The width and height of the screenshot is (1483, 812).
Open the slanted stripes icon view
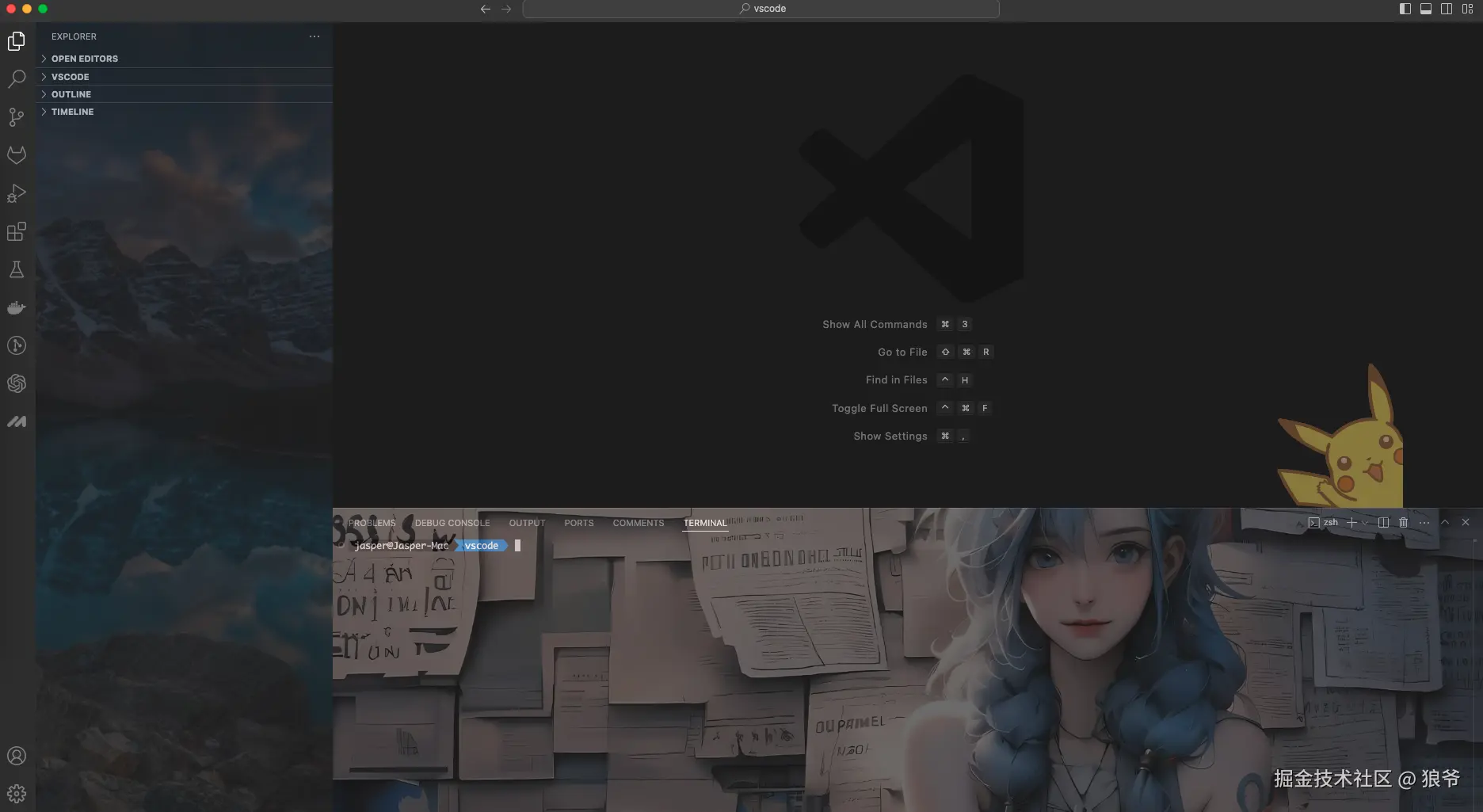pos(17,421)
